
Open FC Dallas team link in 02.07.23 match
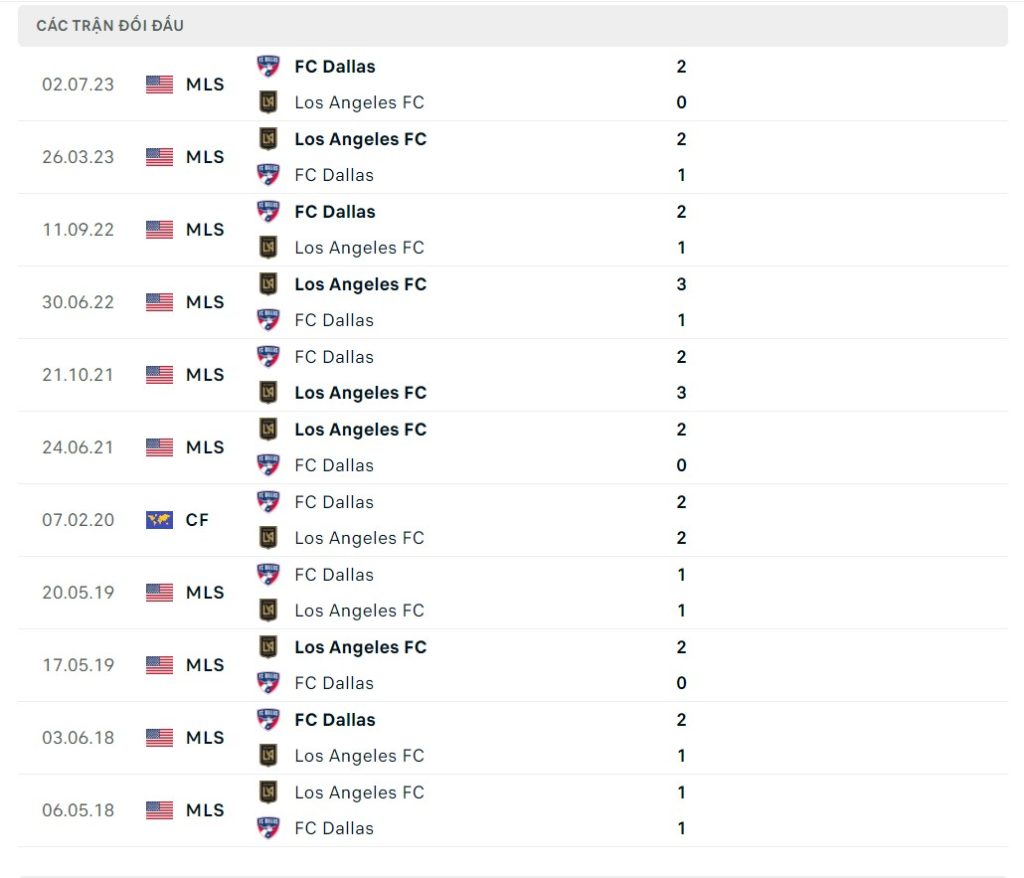pyautogui.click(x=335, y=67)
